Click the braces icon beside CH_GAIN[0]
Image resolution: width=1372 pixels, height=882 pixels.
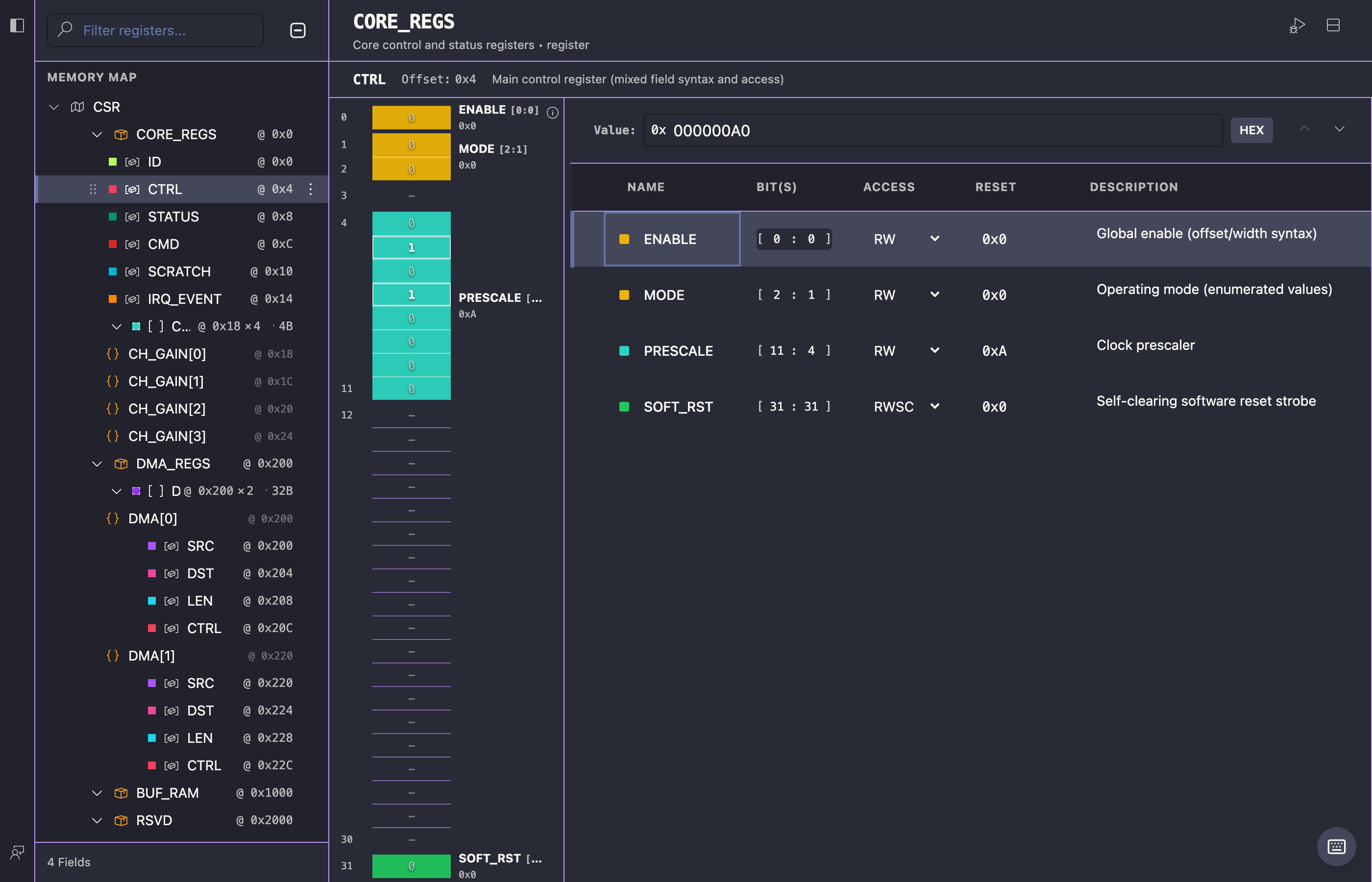(x=113, y=354)
